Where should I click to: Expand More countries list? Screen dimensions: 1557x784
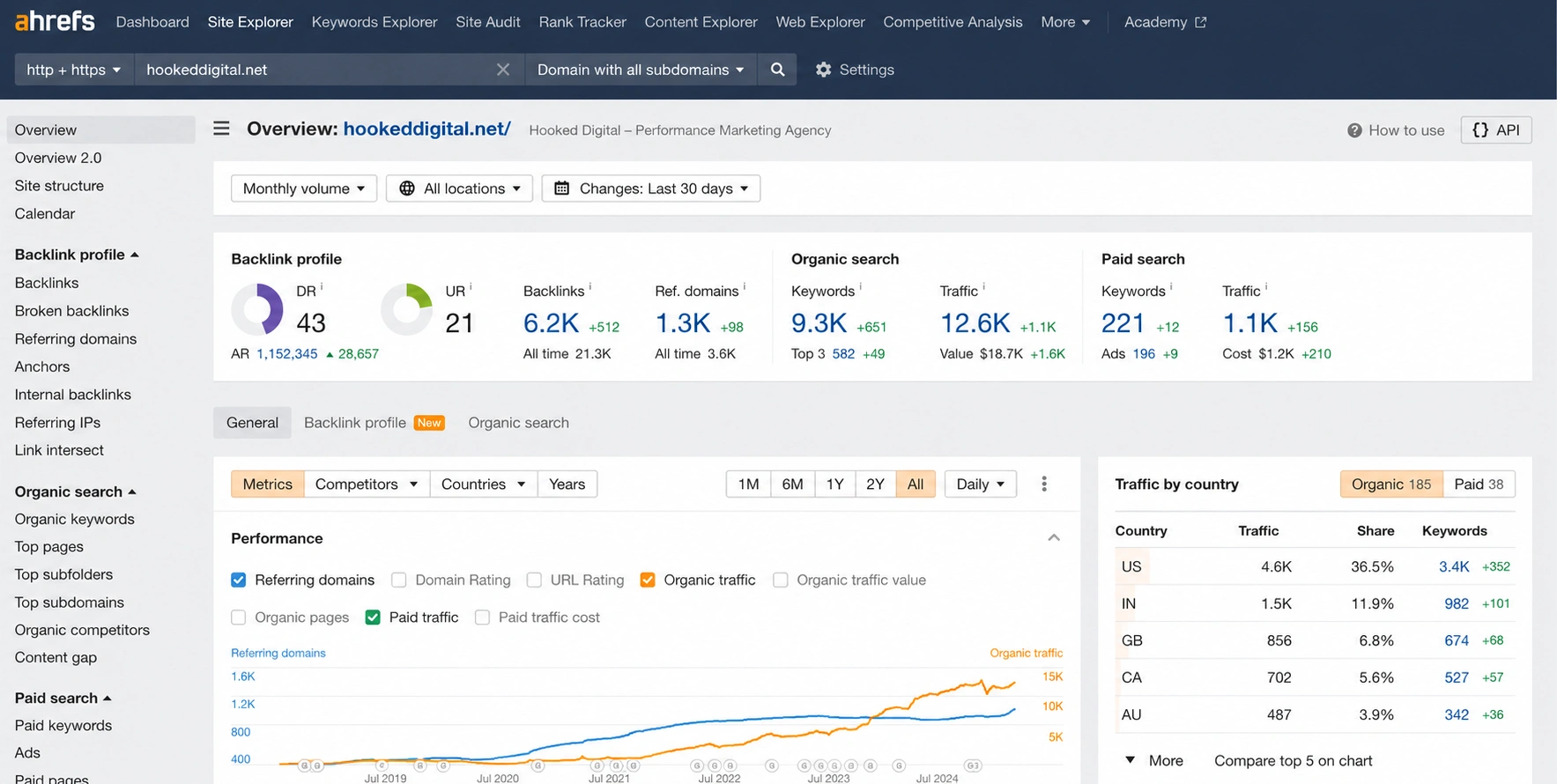(x=1154, y=760)
